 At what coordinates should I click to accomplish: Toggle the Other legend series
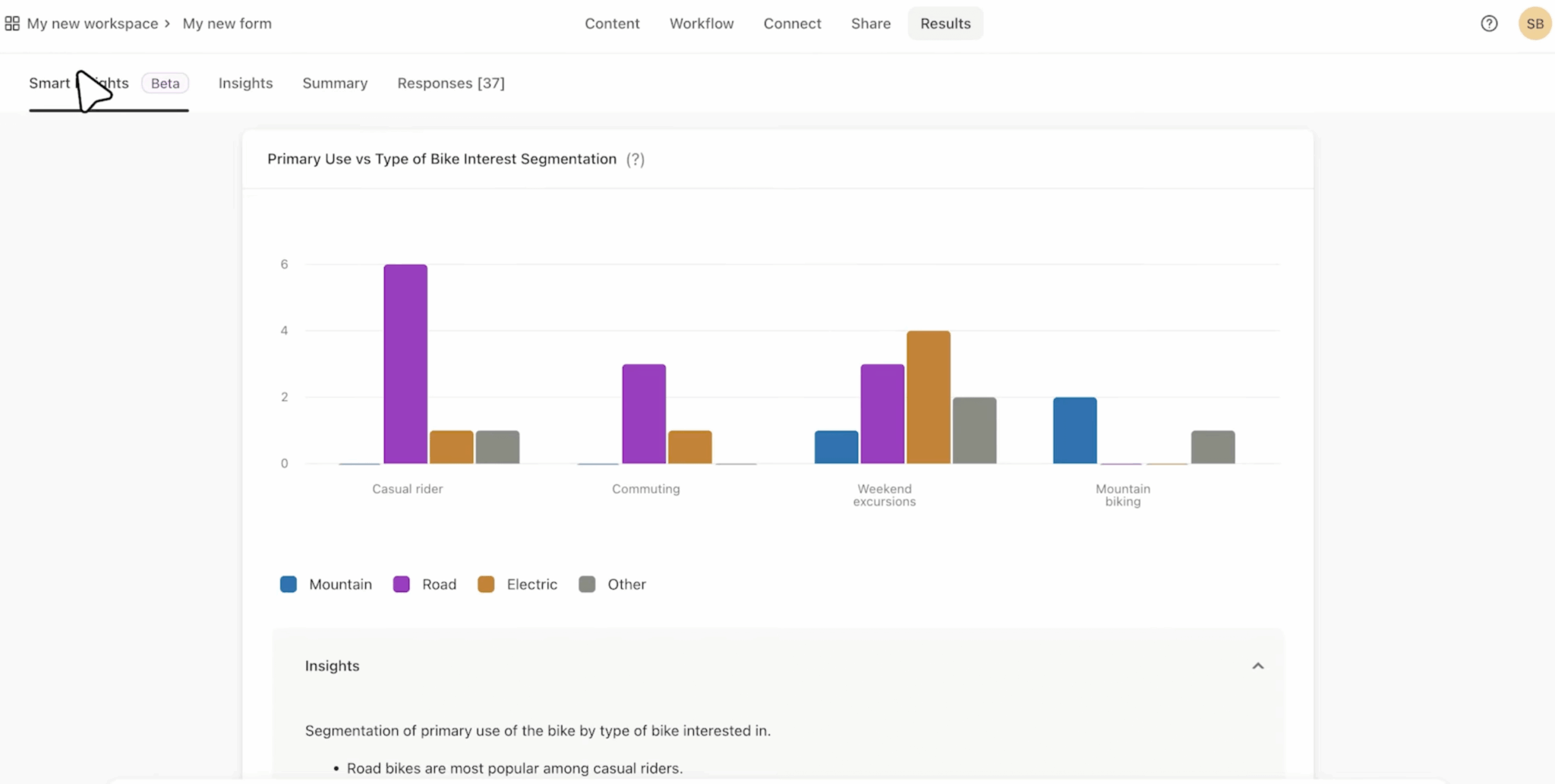[x=613, y=584]
